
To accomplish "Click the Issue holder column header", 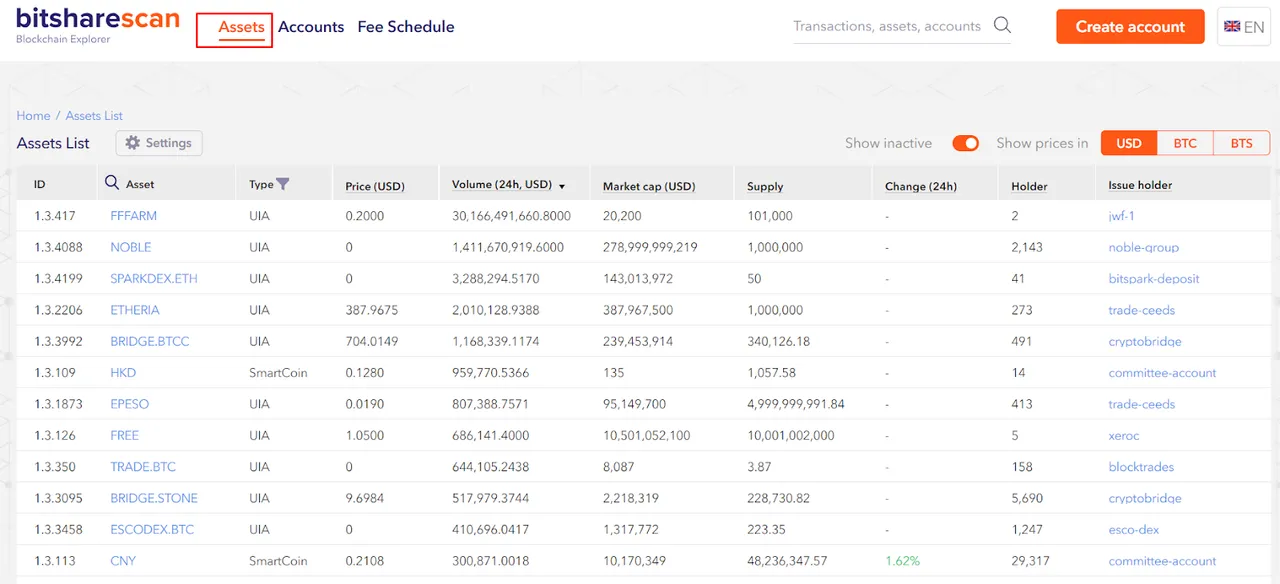I will 1140,185.
